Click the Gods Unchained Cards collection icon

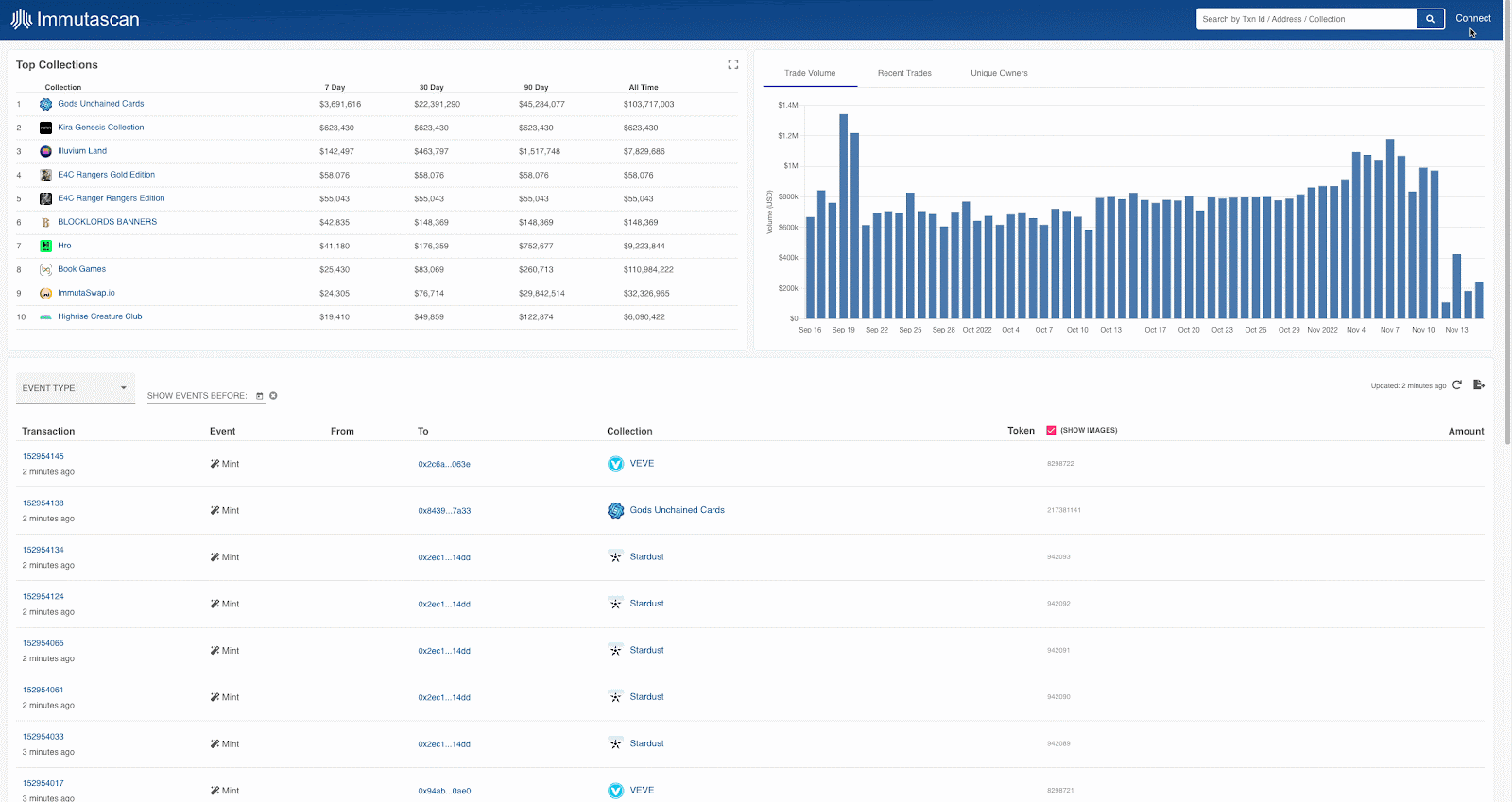[45, 104]
